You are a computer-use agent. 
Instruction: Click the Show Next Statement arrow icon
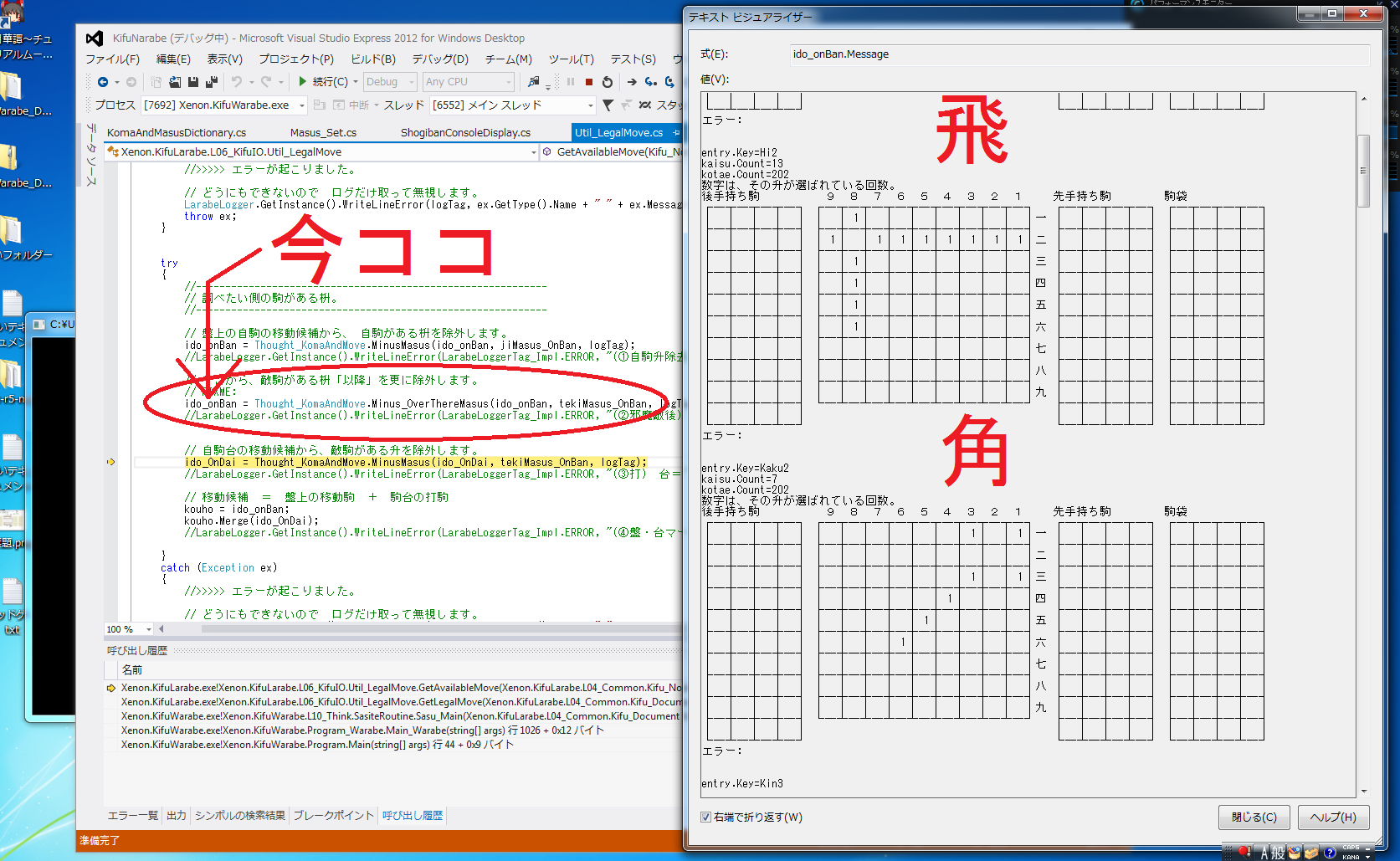632,82
